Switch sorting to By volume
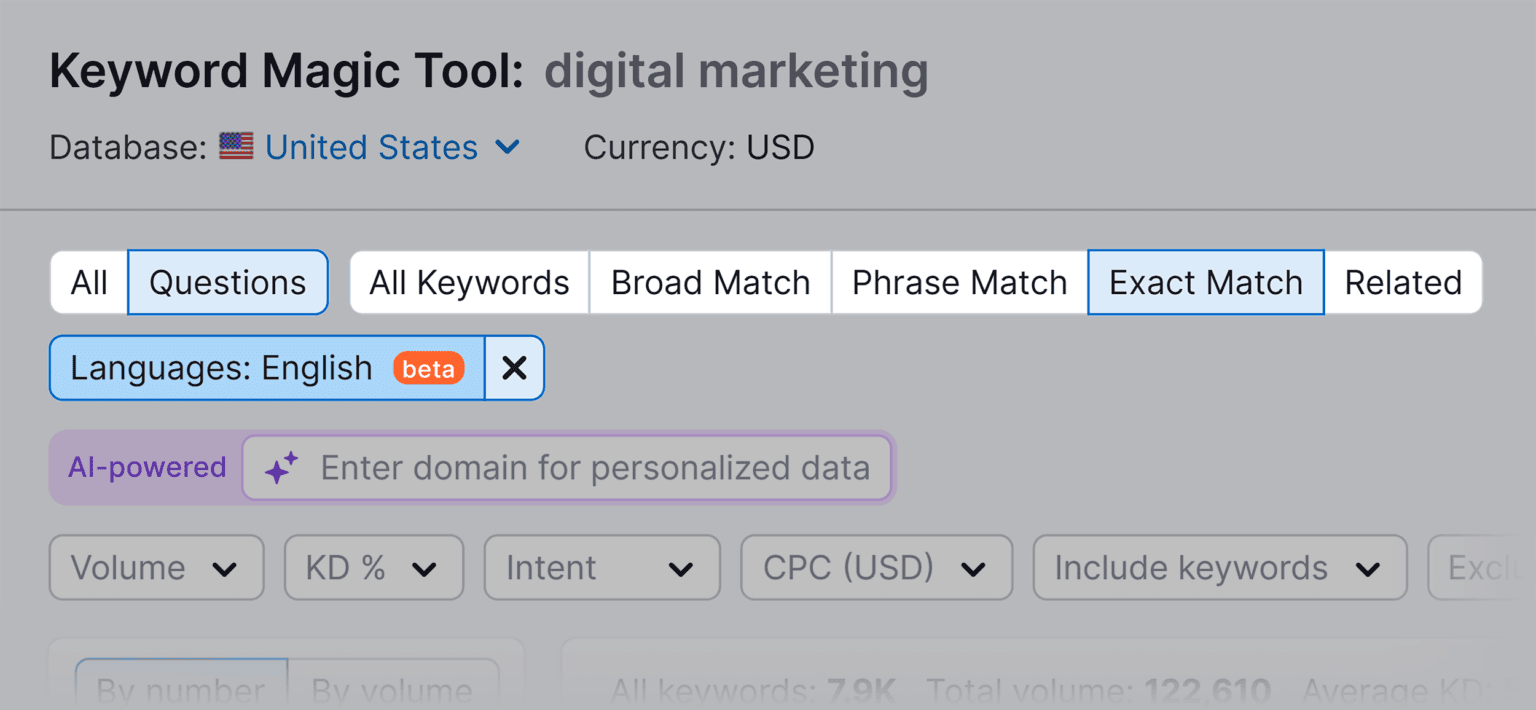Screen dimensions: 1536x710 click(x=396, y=690)
